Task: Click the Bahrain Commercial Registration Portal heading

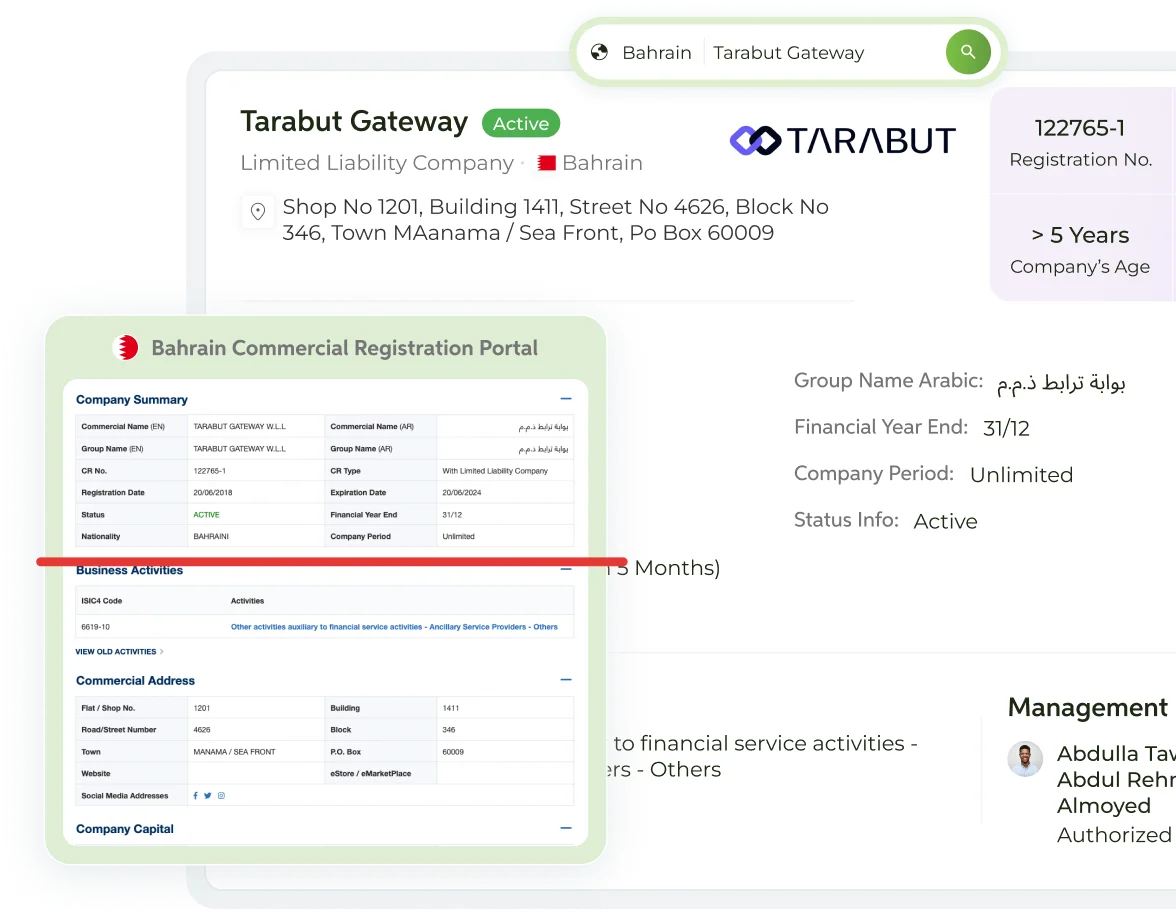Action: 344,348
